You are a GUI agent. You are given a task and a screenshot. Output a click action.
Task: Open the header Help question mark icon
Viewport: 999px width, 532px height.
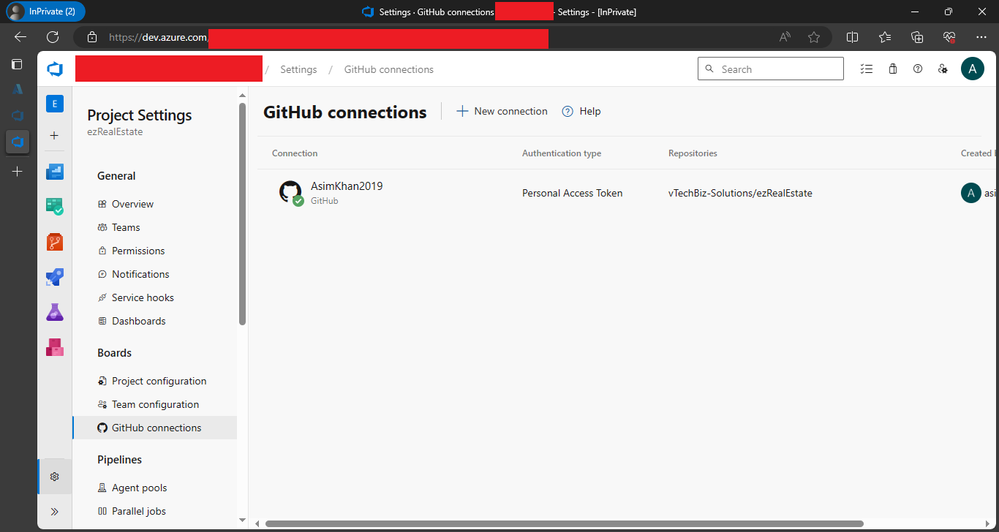(x=917, y=69)
